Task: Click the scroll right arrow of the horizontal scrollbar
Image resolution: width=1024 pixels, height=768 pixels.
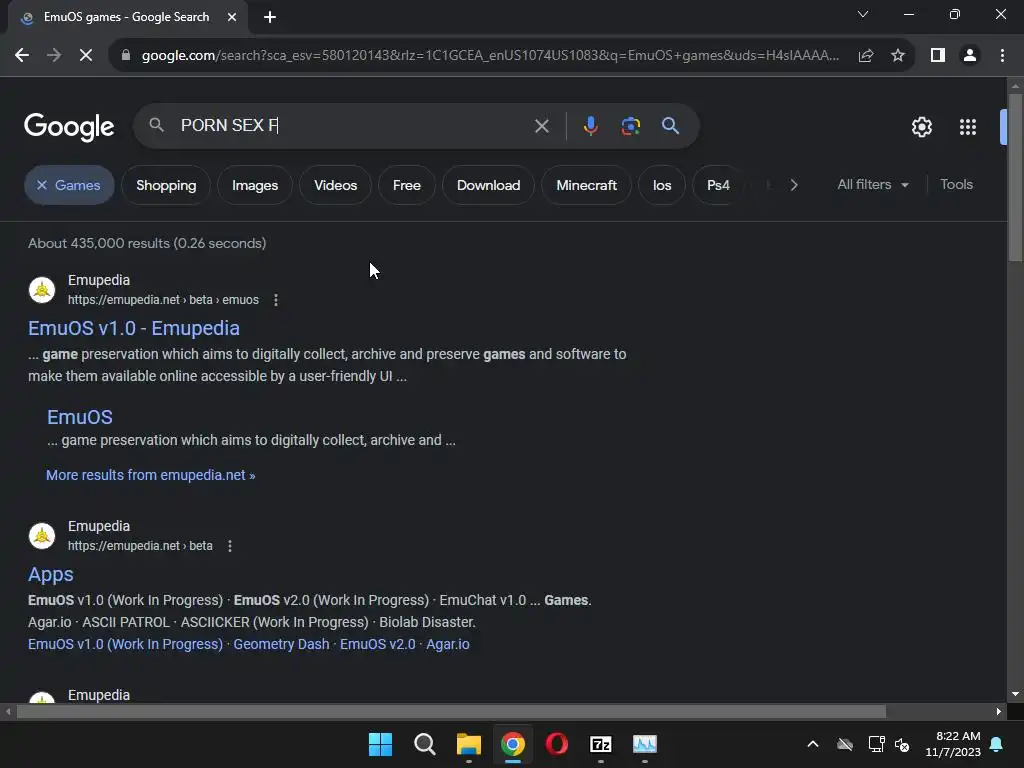Action: (x=999, y=711)
